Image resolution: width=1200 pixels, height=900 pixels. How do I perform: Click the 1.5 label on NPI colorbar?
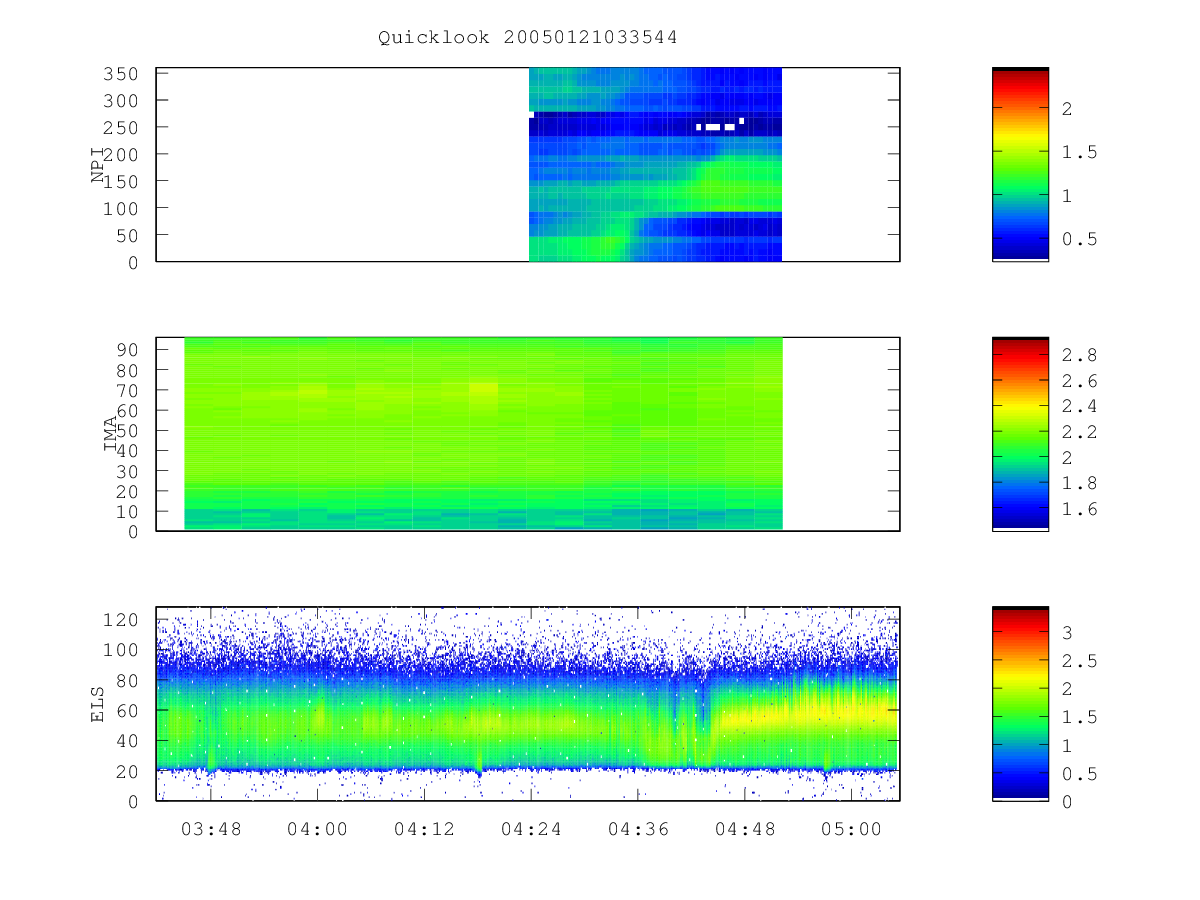[x=1078, y=152]
